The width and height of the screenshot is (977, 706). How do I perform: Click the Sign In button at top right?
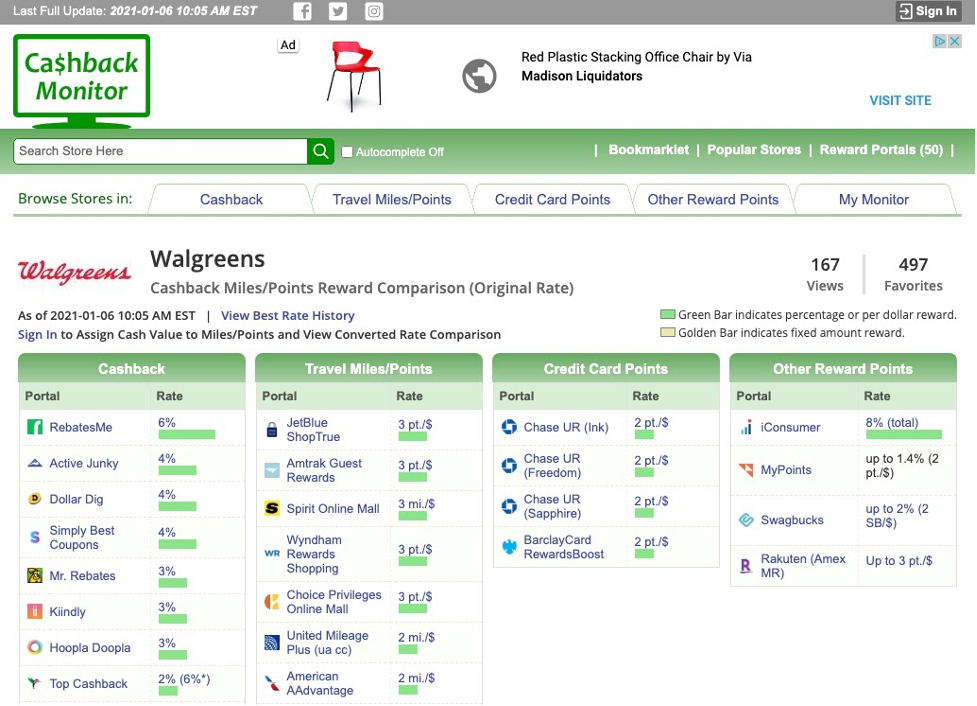click(x=927, y=11)
